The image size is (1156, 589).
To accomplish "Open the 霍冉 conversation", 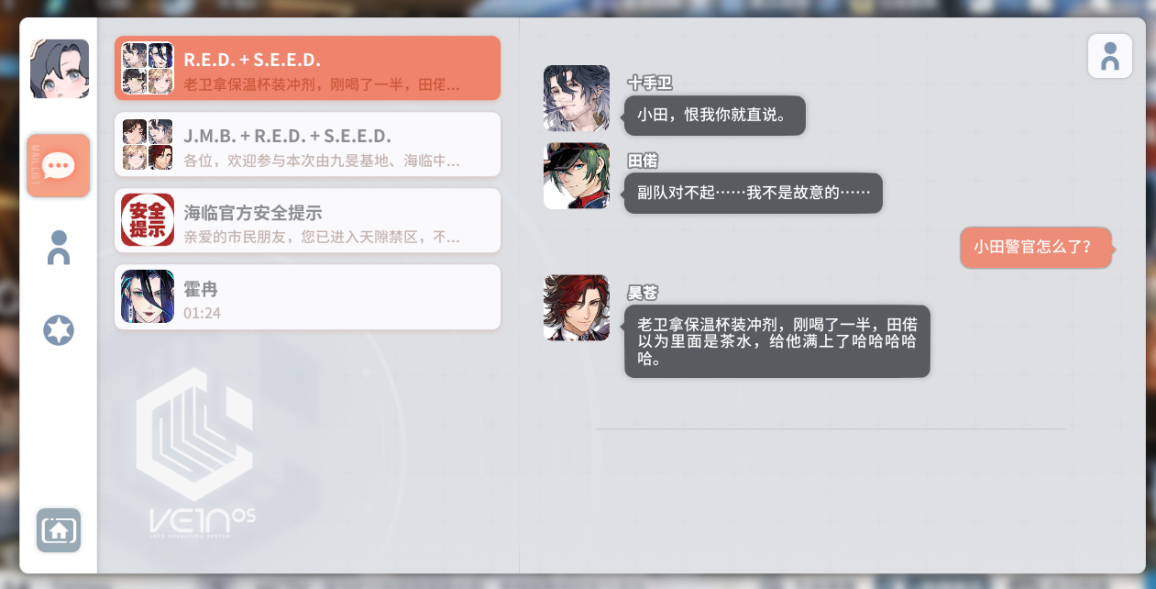I will [x=307, y=297].
